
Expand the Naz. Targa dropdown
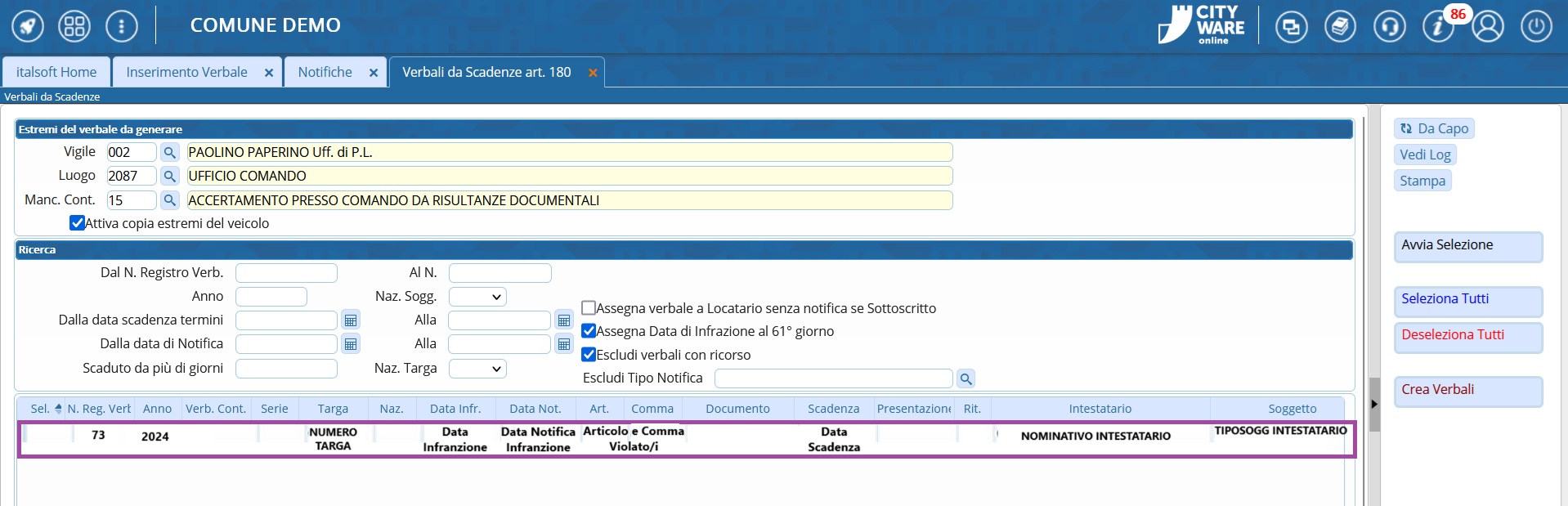[477, 369]
